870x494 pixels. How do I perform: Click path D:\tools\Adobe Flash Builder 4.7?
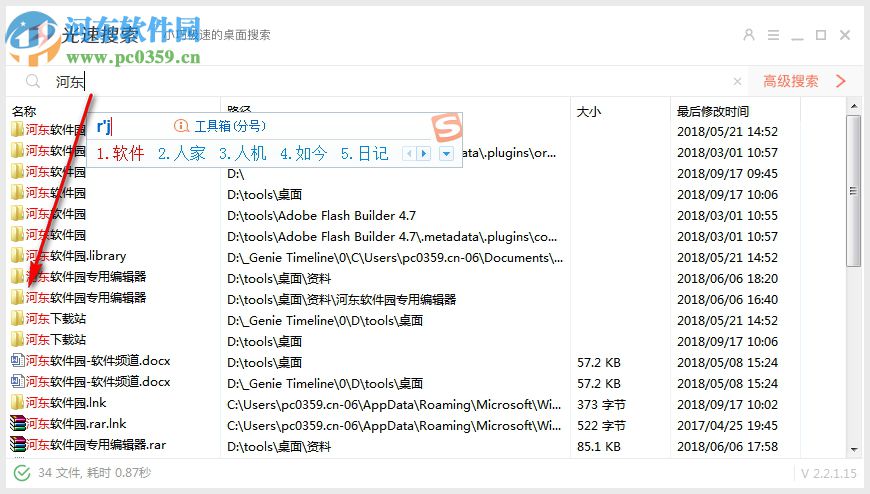[x=321, y=215]
